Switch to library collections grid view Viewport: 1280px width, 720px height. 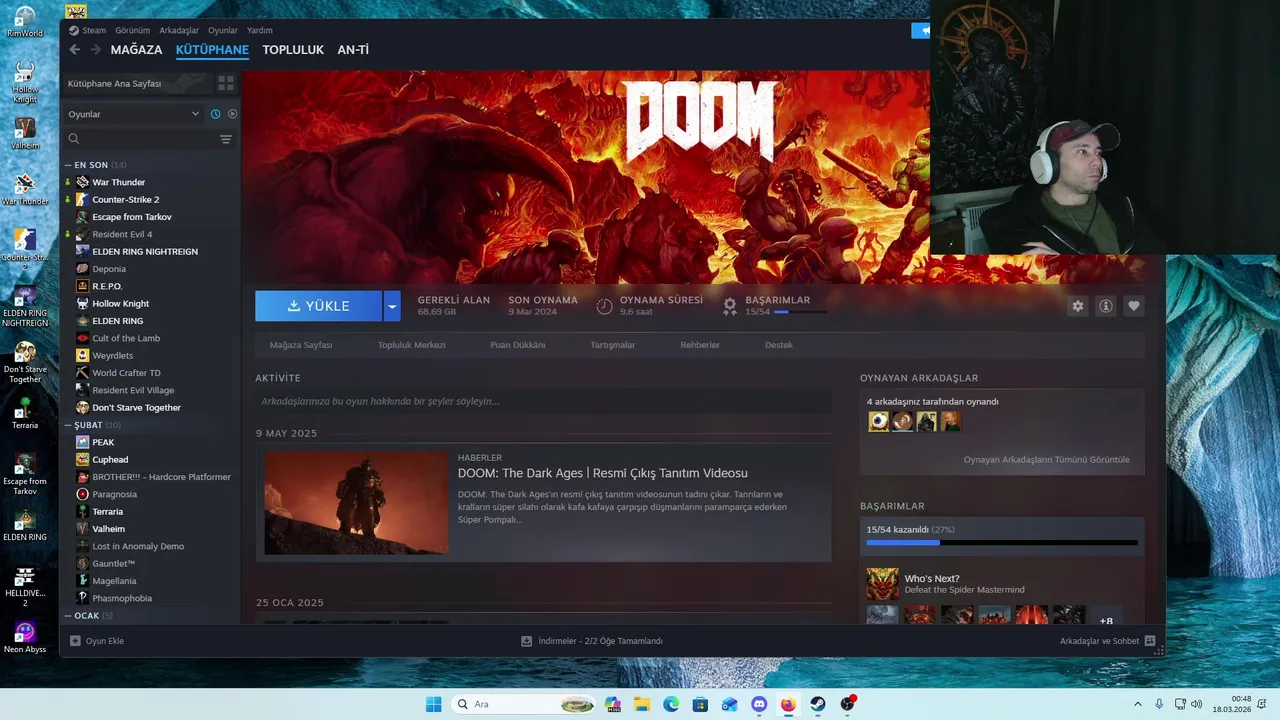pos(226,83)
